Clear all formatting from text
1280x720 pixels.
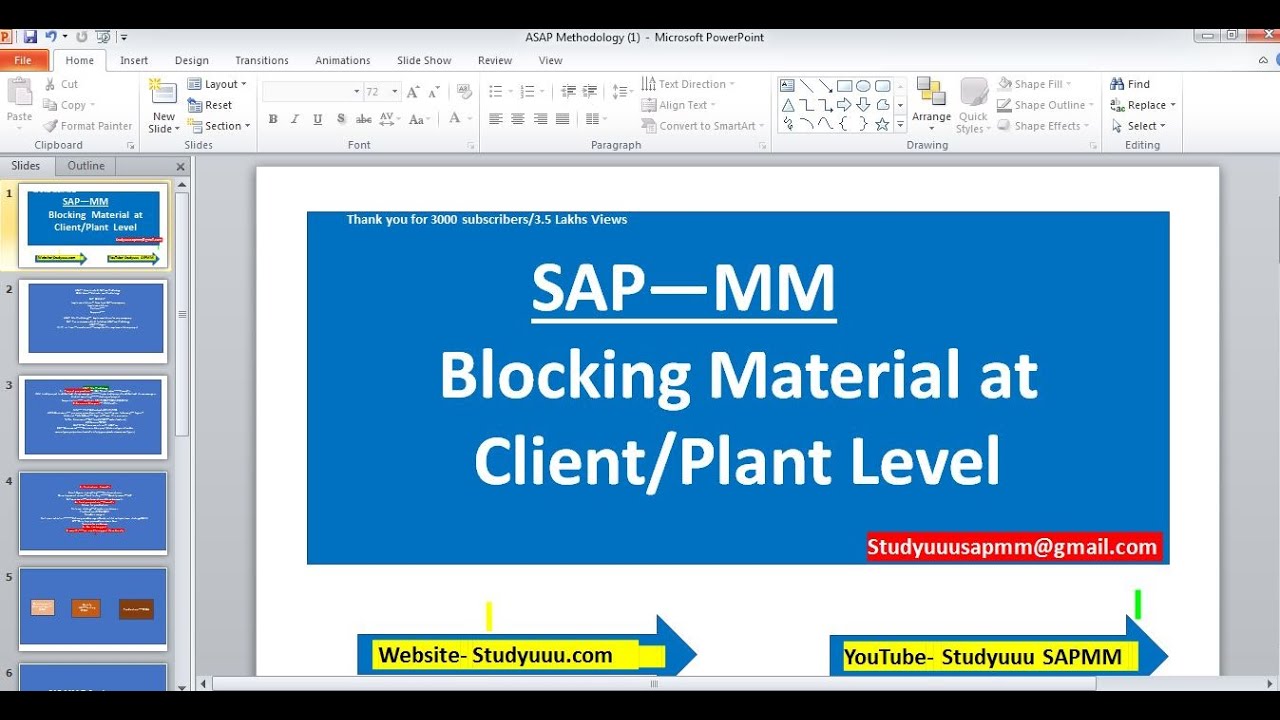464,91
